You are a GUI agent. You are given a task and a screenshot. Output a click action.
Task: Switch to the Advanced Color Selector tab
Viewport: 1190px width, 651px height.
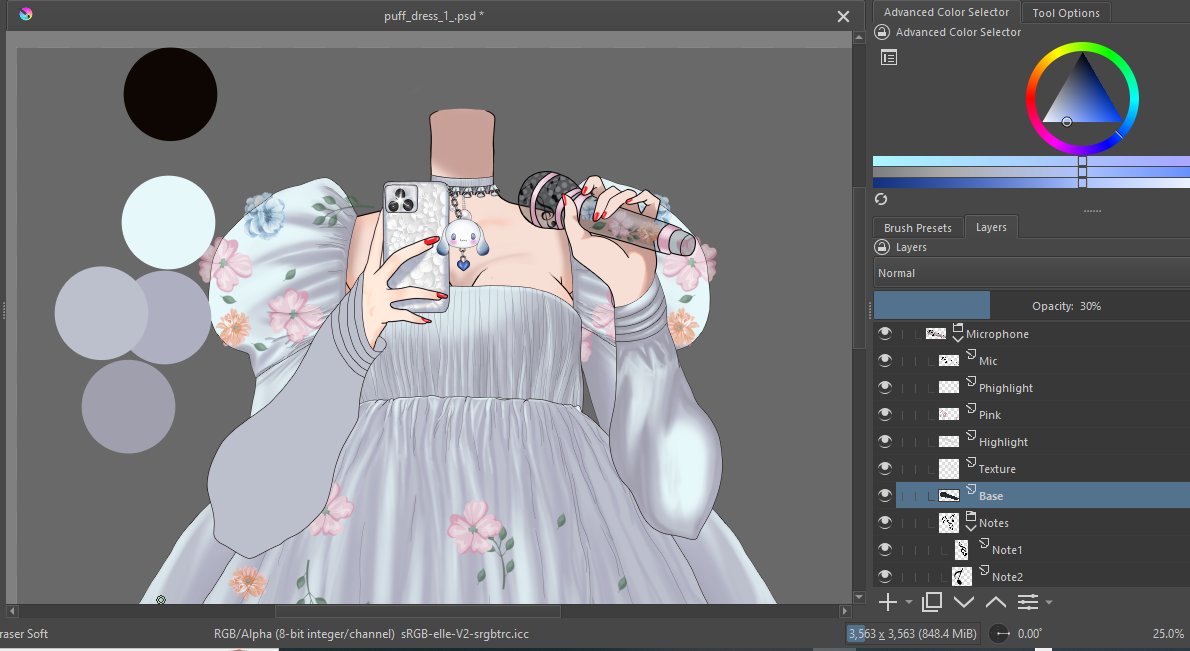click(x=946, y=12)
